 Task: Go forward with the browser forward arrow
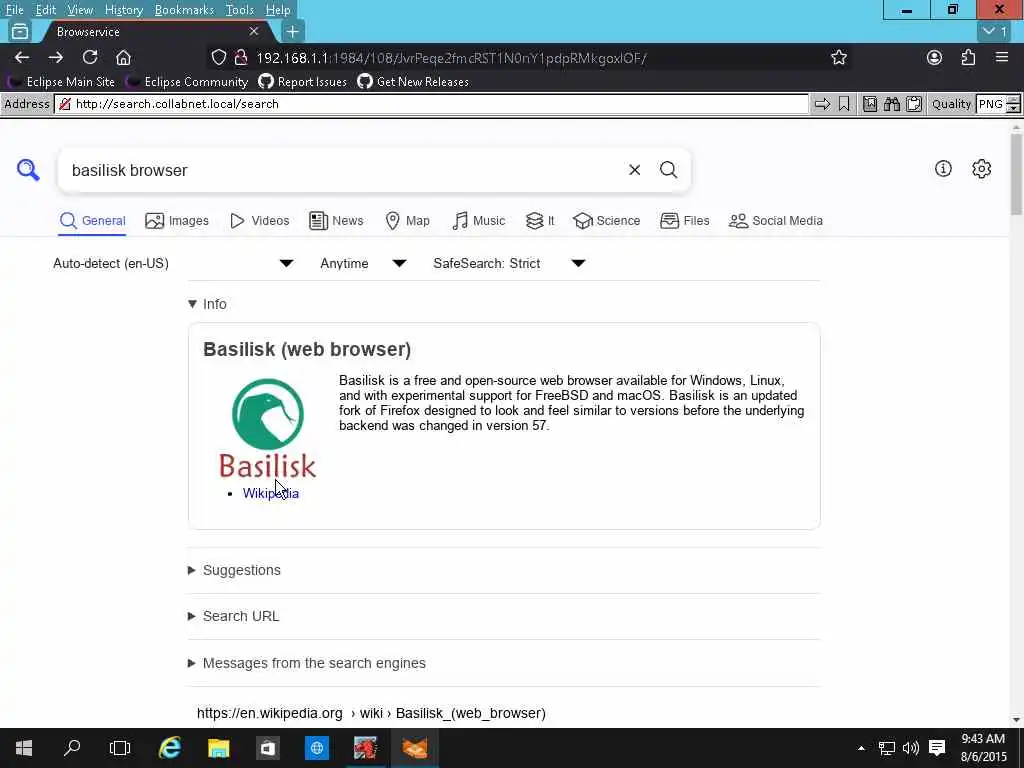(56, 57)
